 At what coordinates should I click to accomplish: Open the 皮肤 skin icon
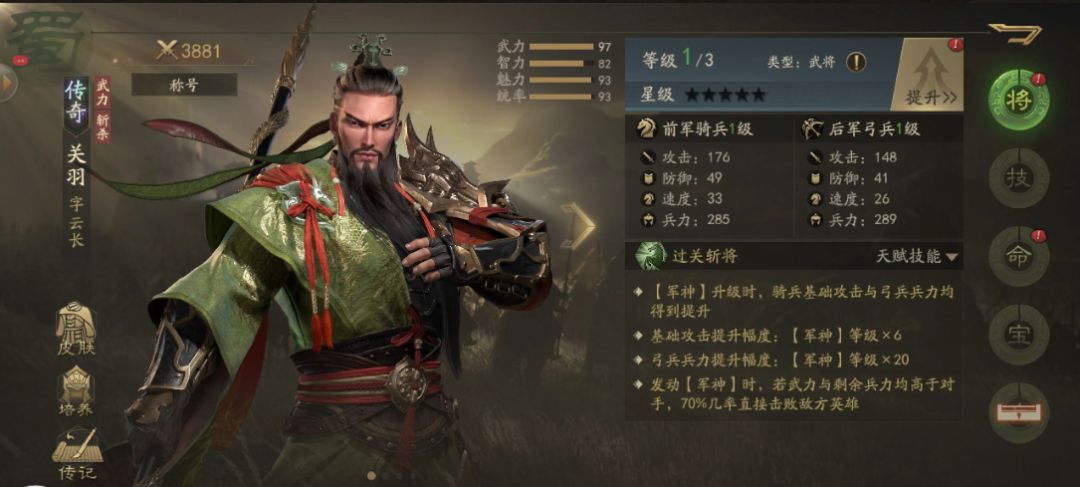click(x=76, y=328)
